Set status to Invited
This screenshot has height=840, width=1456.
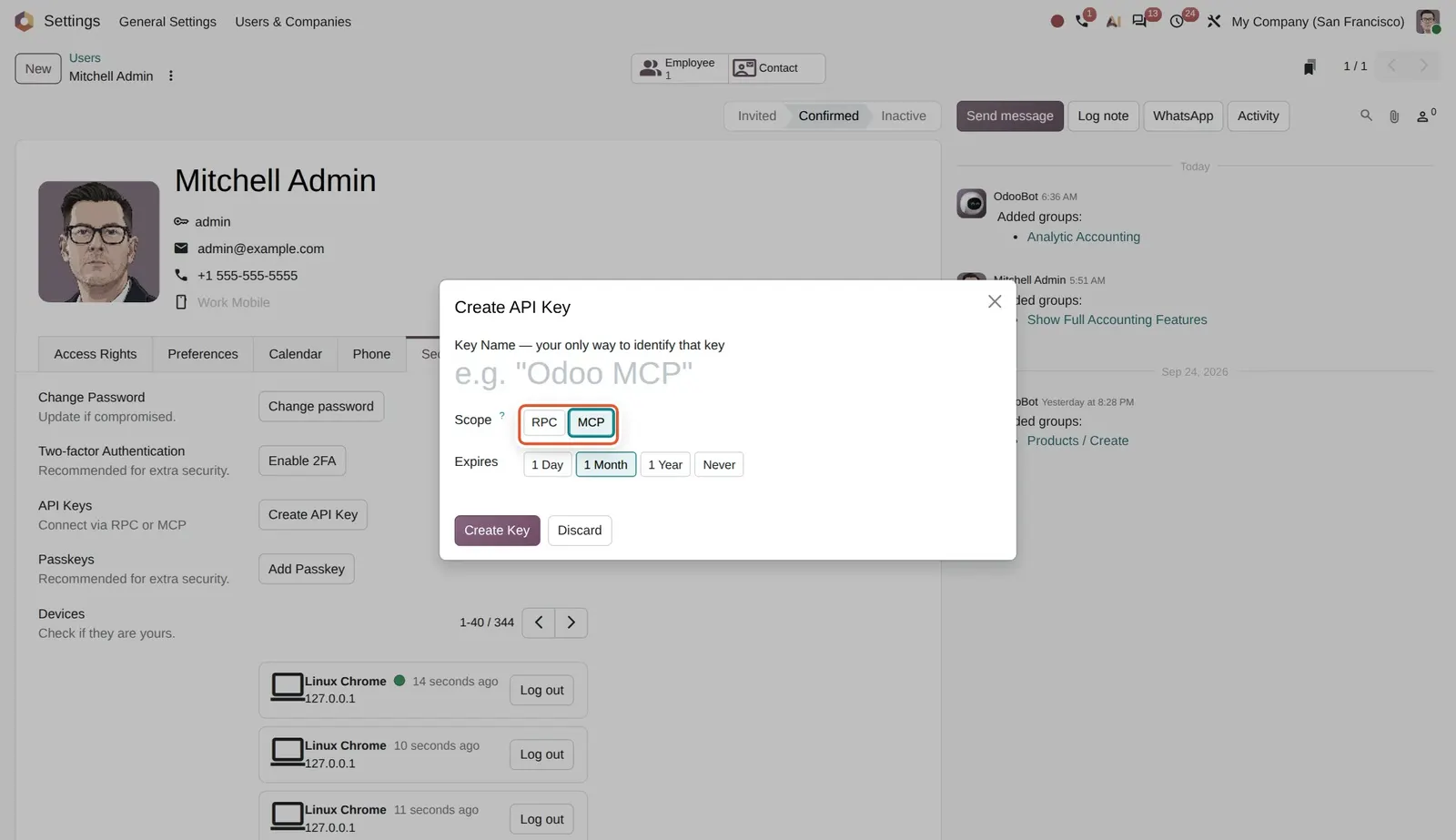[x=757, y=116]
